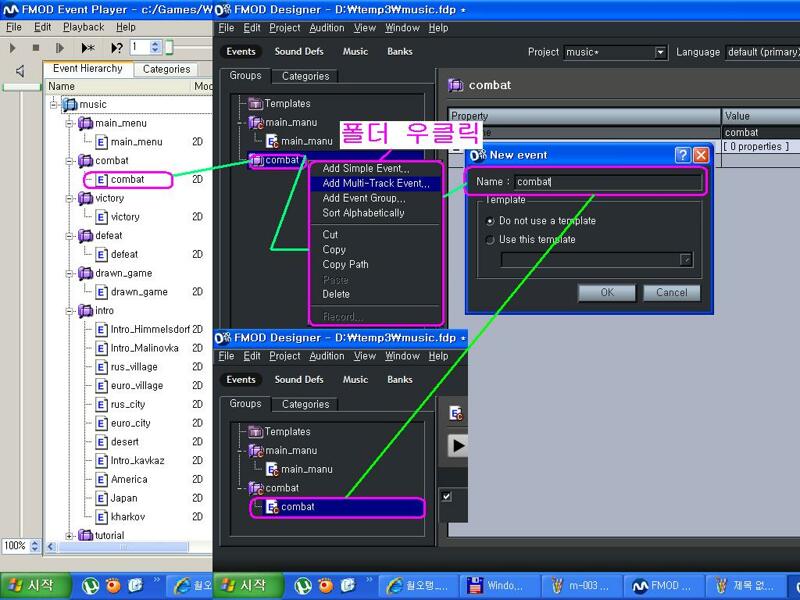Choose Add Event Group... from context menu
The height and width of the screenshot is (600, 800).
[376, 198]
